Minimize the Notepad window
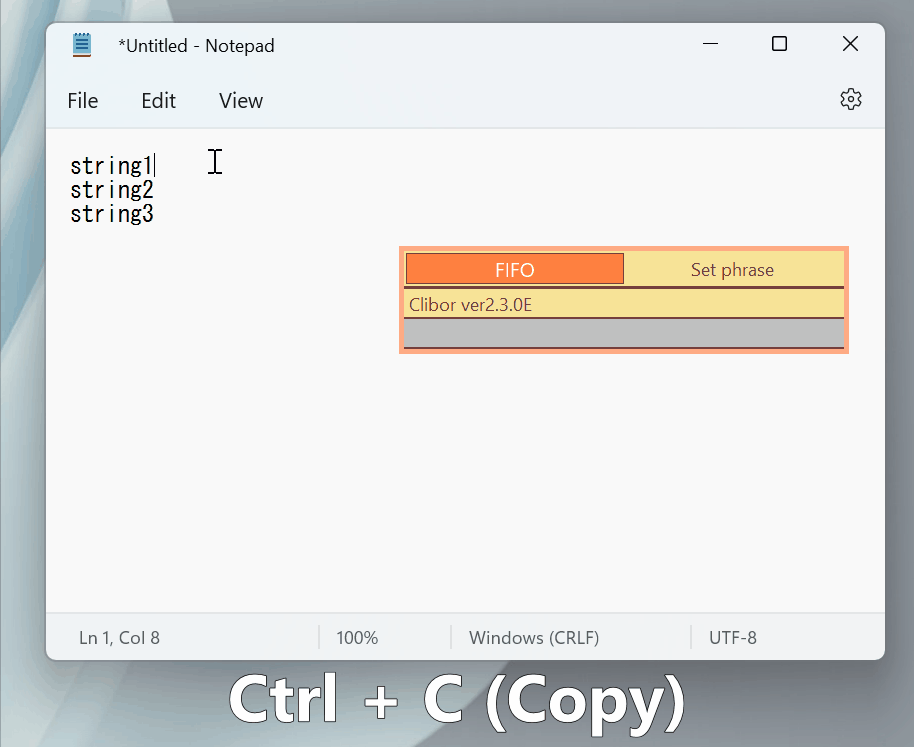This screenshot has width=914, height=747. [x=710, y=44]
